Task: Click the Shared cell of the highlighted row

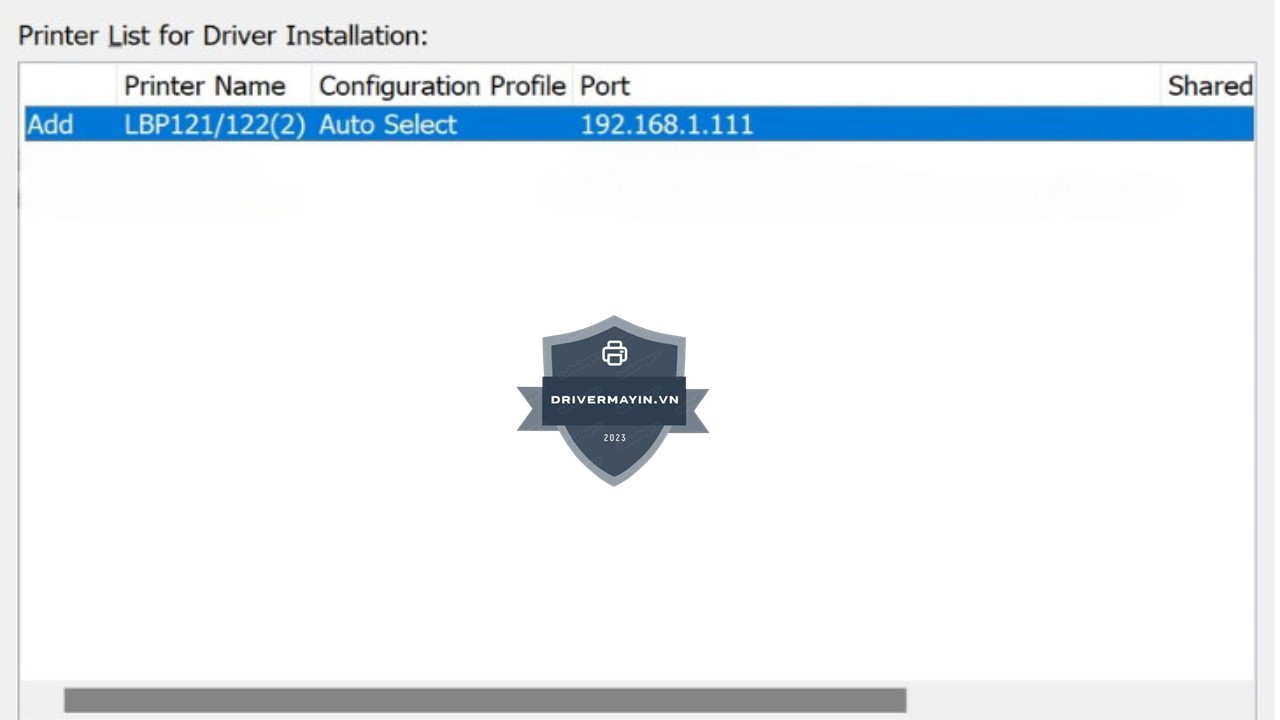Action: pos(1209,125)
